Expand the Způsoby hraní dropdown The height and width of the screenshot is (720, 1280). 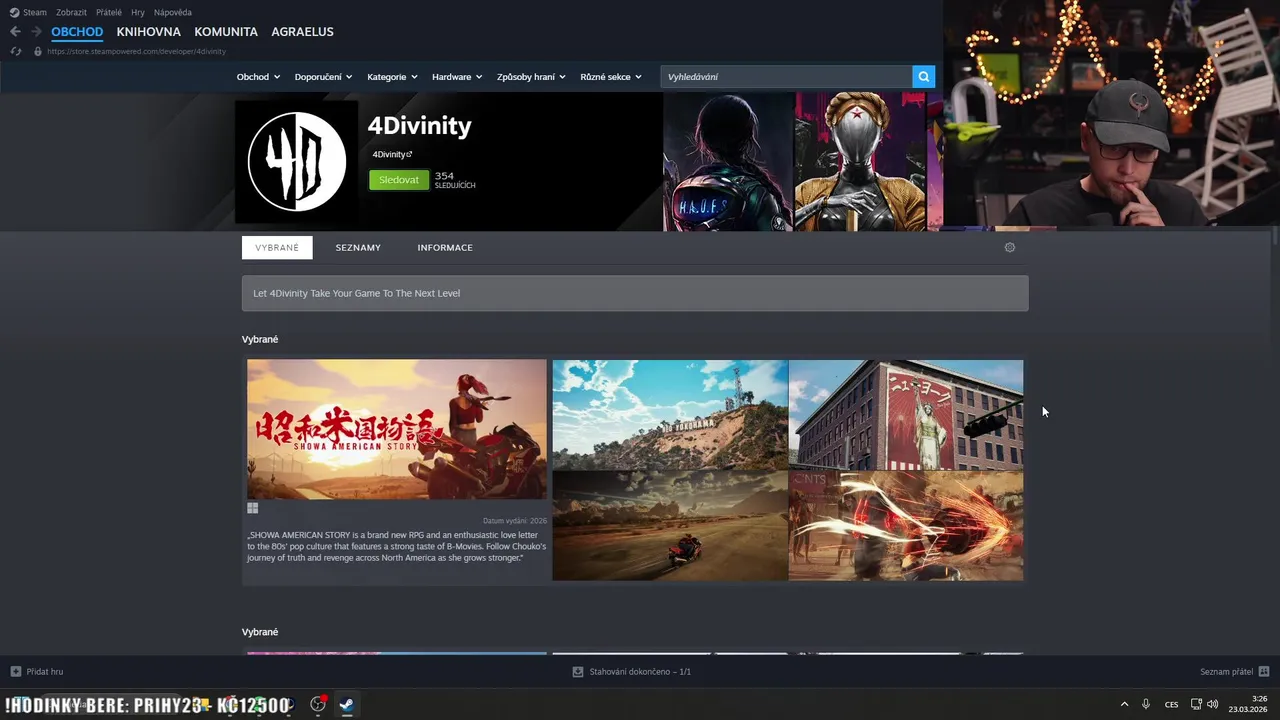(531, 77)
